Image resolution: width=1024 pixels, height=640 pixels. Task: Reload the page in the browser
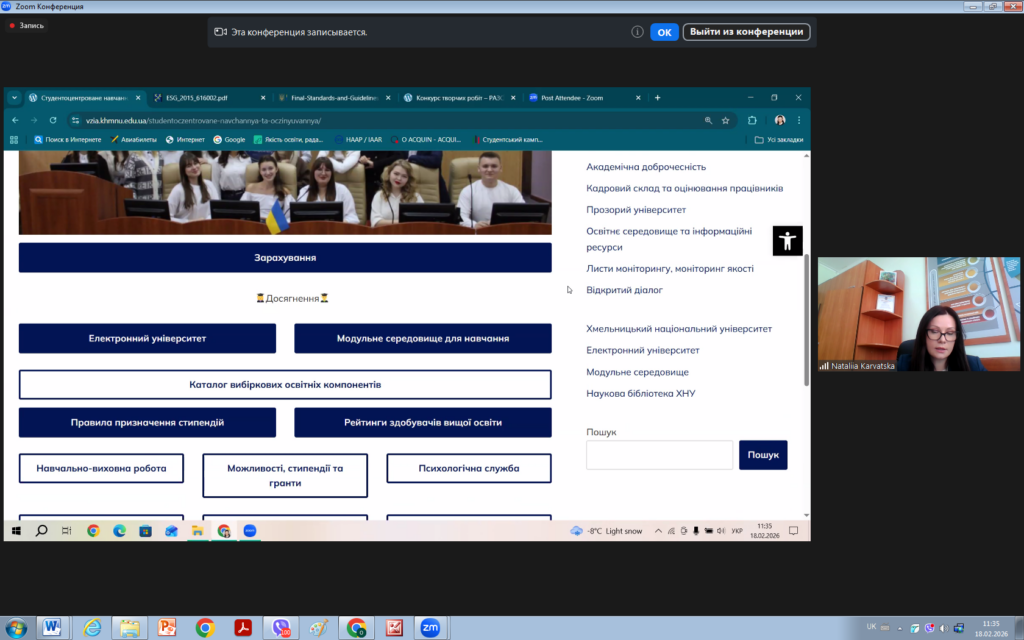pyautogui.click(x=53, y=120)
